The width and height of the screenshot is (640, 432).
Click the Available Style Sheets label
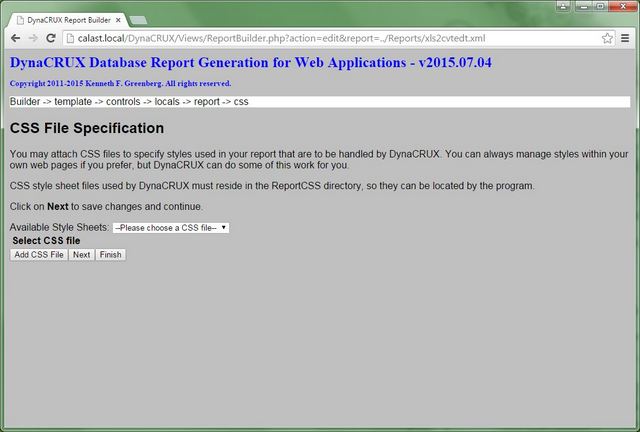[59, 227]
